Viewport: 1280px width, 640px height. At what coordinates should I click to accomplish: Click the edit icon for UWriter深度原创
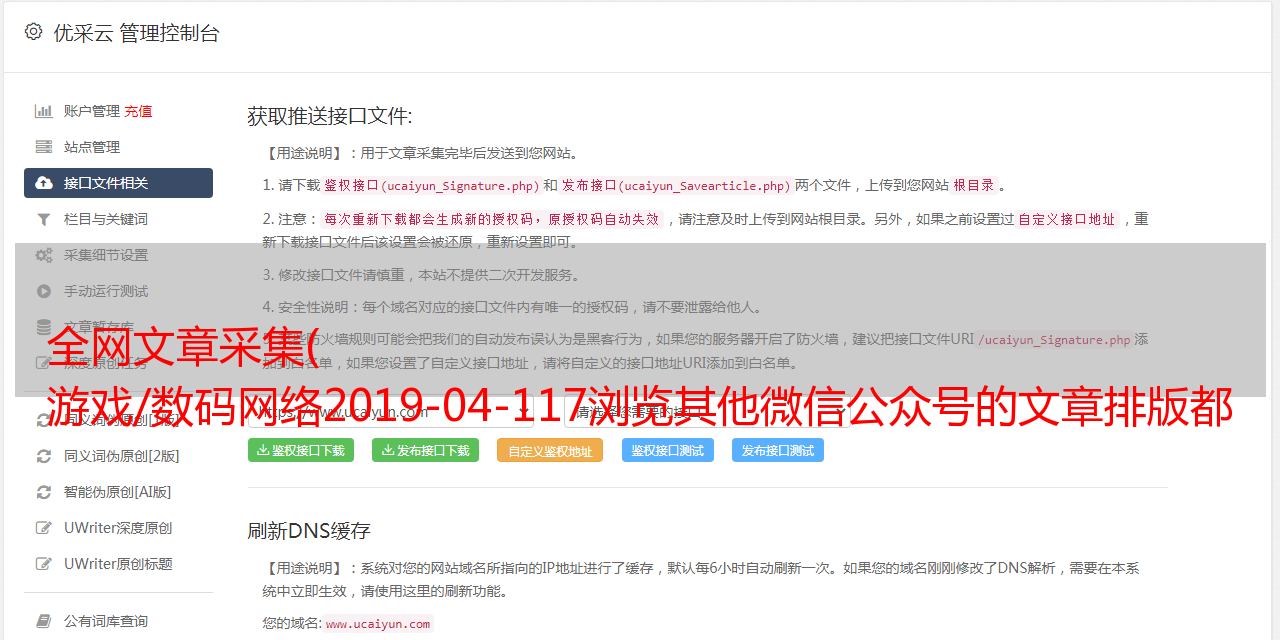click(44, 528)
